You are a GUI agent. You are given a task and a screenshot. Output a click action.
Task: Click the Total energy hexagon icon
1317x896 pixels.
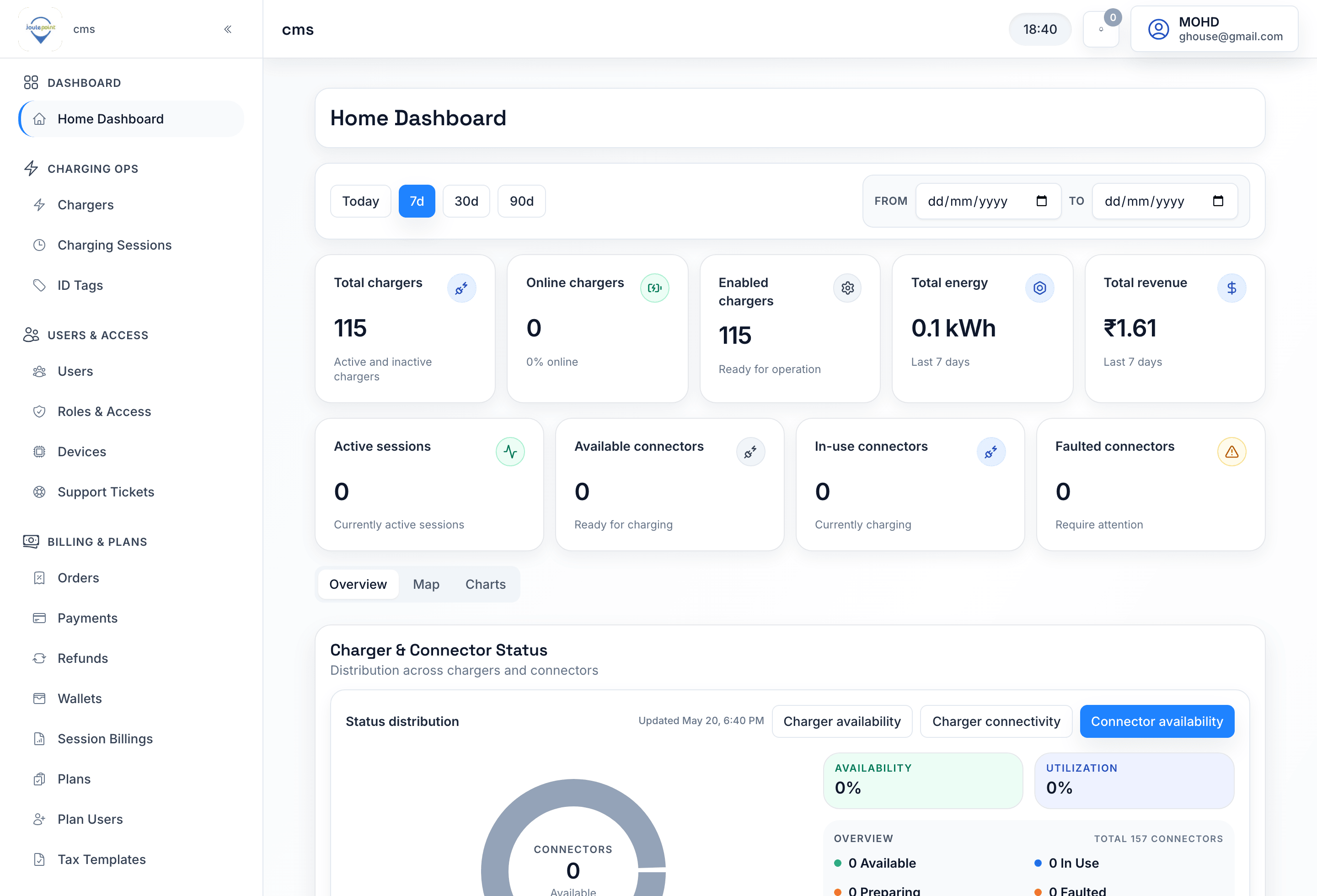[1039, 288]
